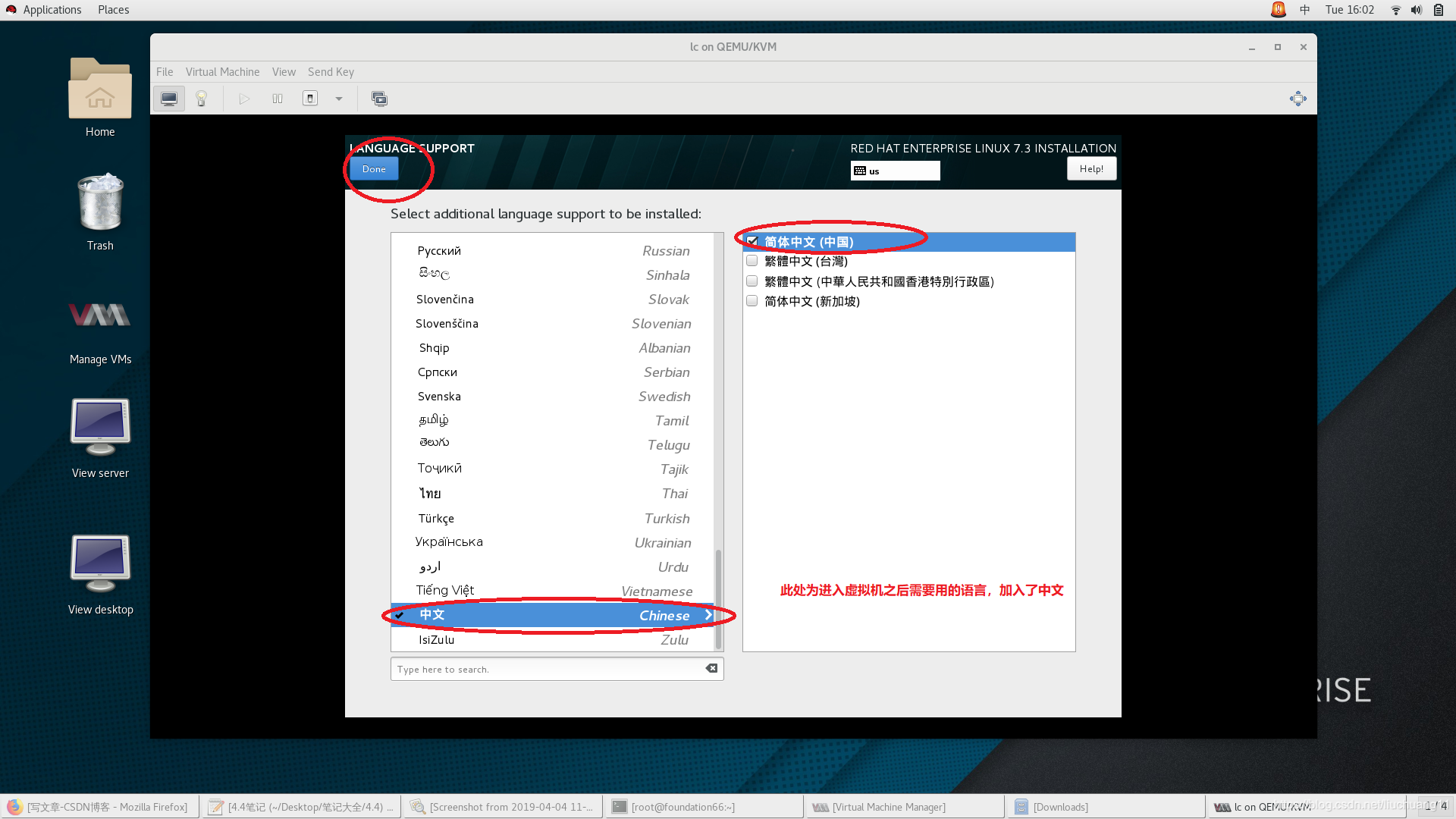Maximize the lc on QEMU/KVM window
This screenshot has width=1456, height=819.
pos(1278,47)
